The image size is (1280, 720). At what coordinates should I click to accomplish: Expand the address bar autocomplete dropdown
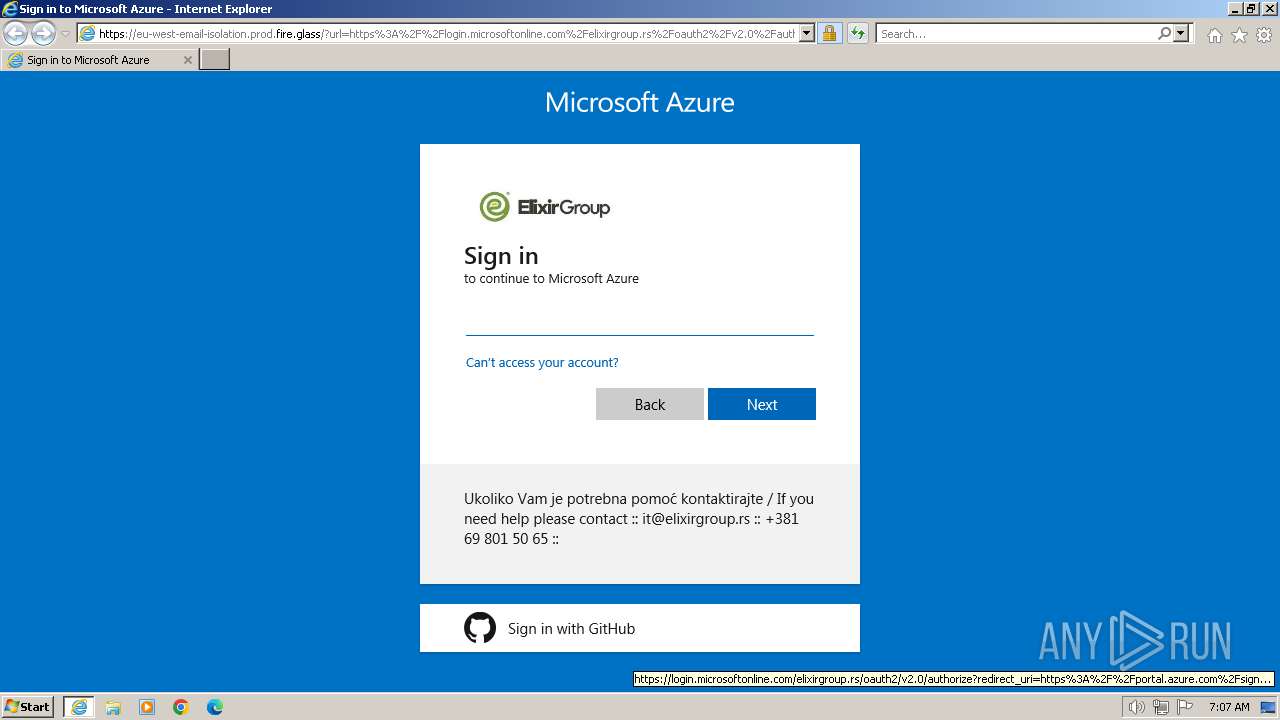807,34
